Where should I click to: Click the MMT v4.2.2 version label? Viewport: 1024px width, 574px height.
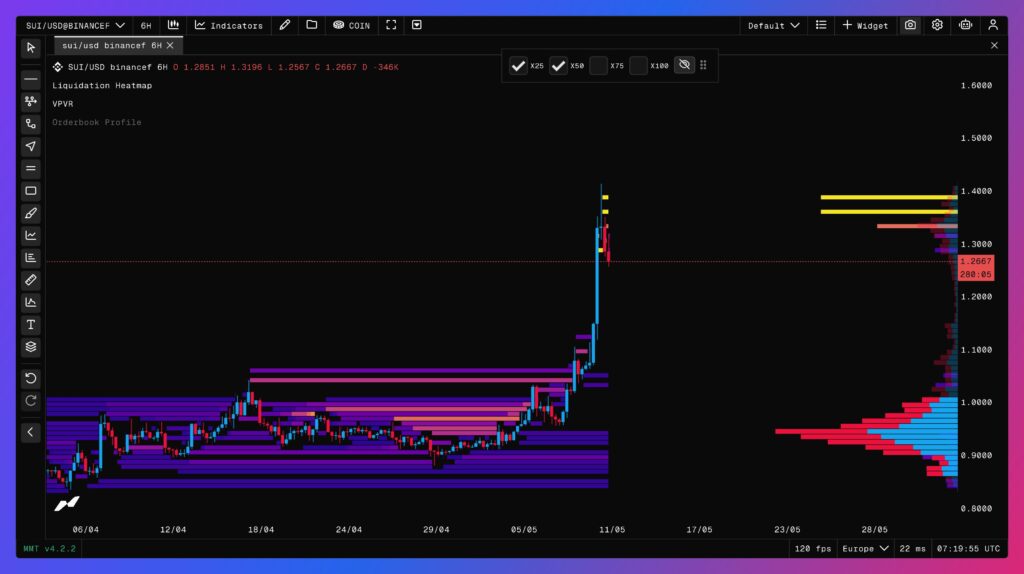[50, 549]
